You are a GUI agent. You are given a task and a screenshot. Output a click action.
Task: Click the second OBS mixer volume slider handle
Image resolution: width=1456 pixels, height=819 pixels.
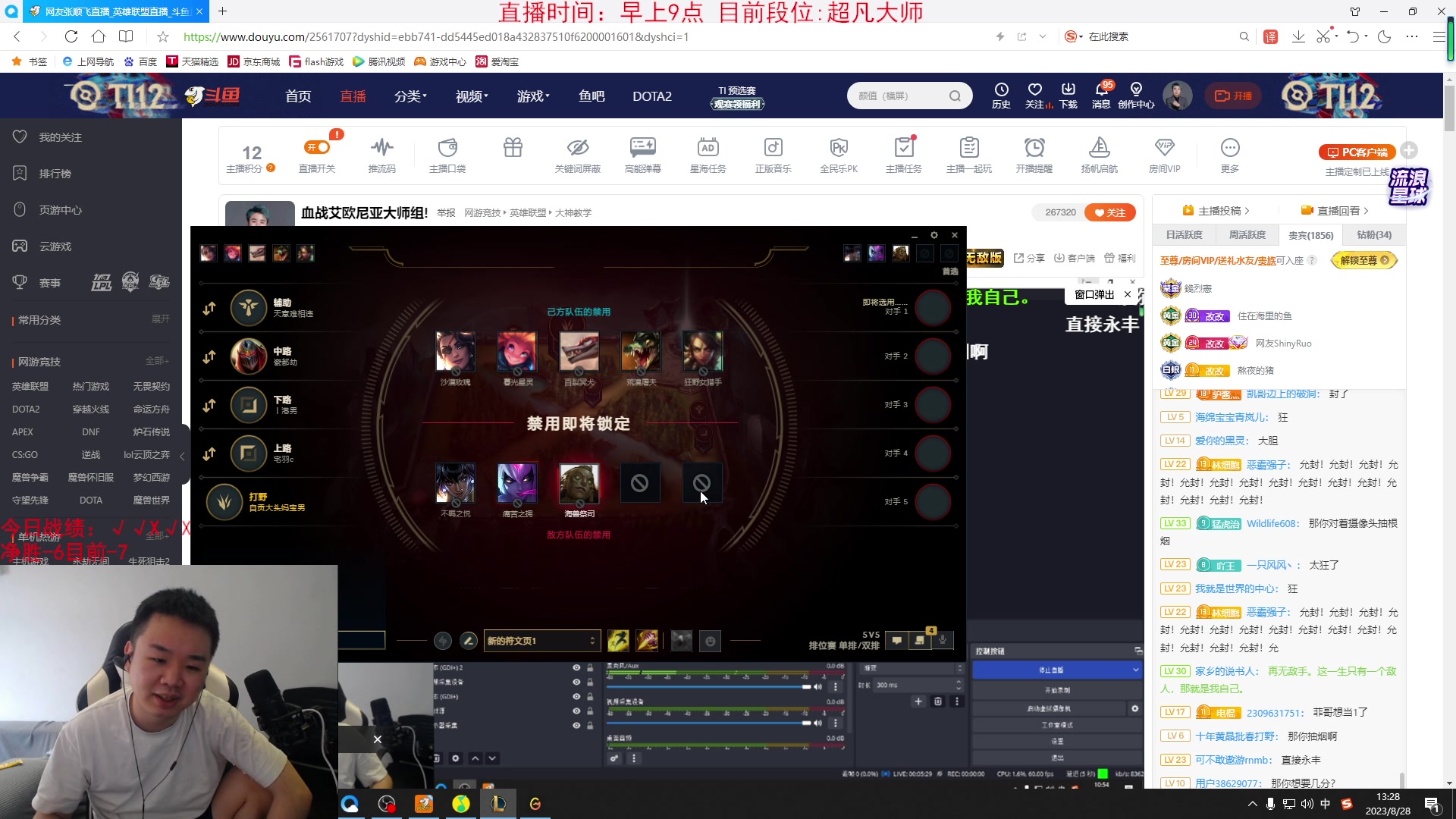coord(807,723)
